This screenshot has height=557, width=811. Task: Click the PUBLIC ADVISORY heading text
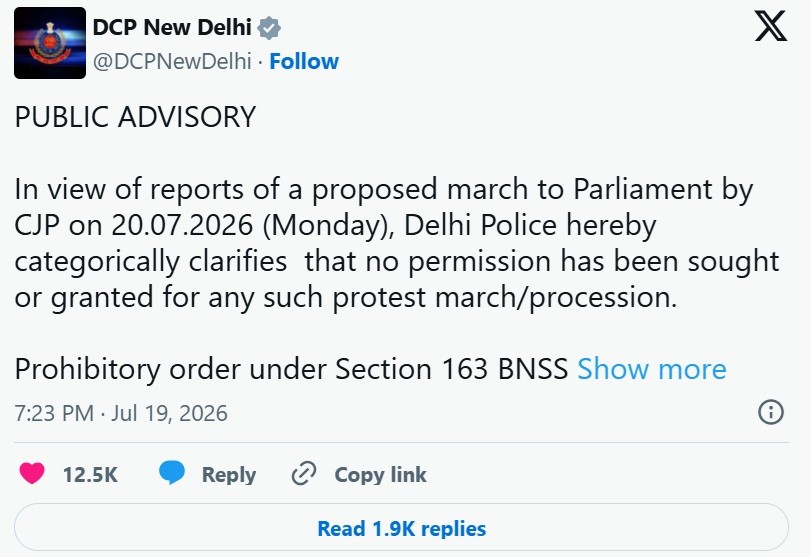tap(136, 116)
